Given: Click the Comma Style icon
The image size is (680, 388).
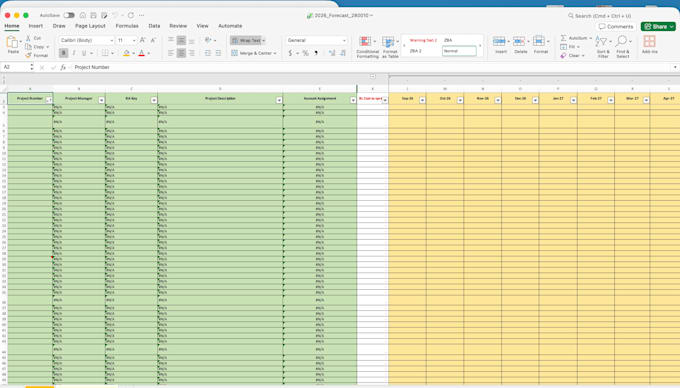Looking at the screenshot, I should 316,53.
